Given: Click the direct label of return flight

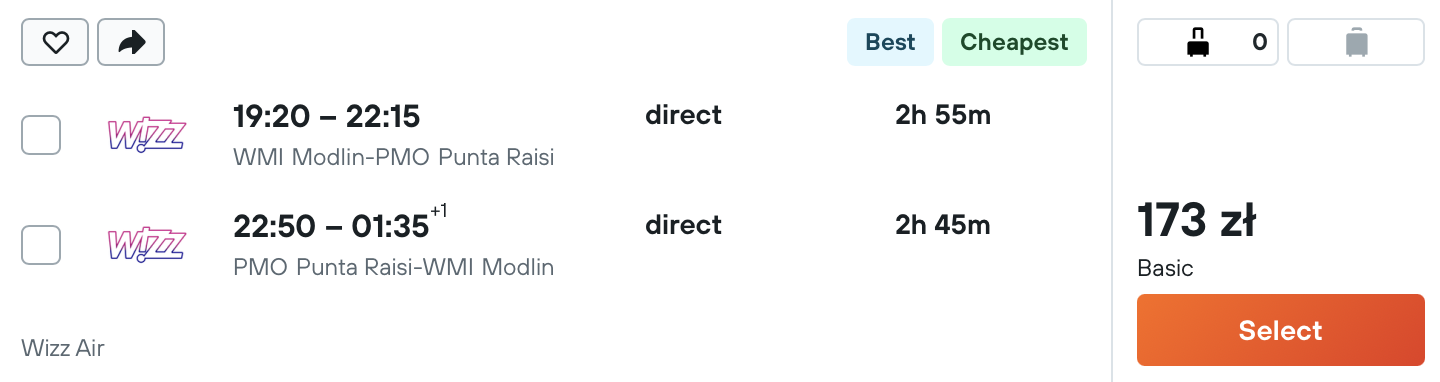Looking at the screenshot, I should pos(684,225).
